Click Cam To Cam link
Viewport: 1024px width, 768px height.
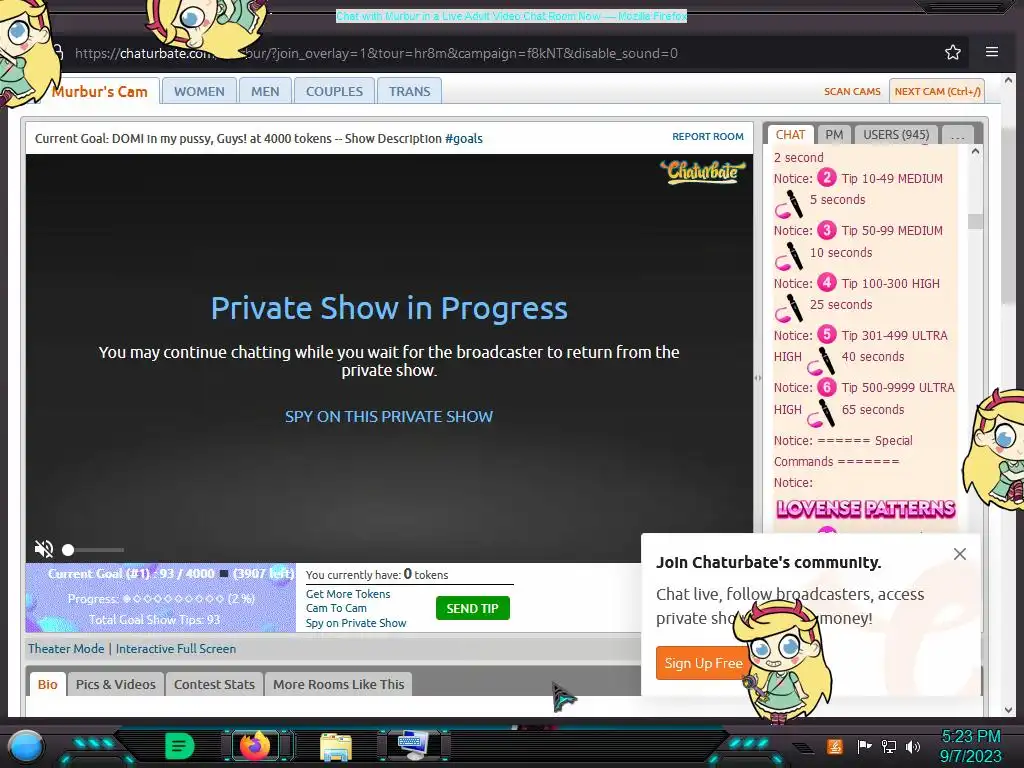(x=336, y=608)
